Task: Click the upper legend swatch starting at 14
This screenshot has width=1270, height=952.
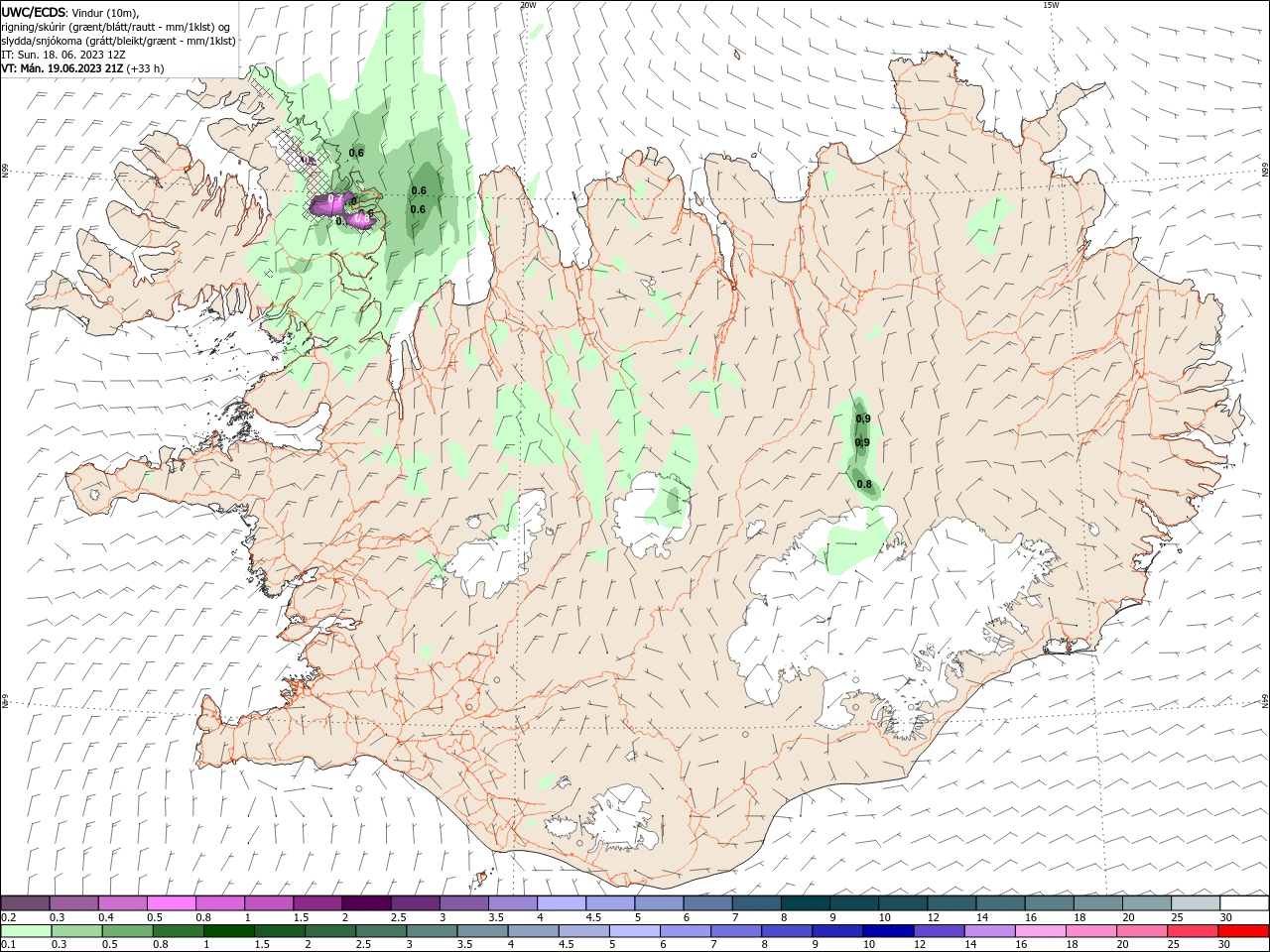Action: [x=1000, y=903]
